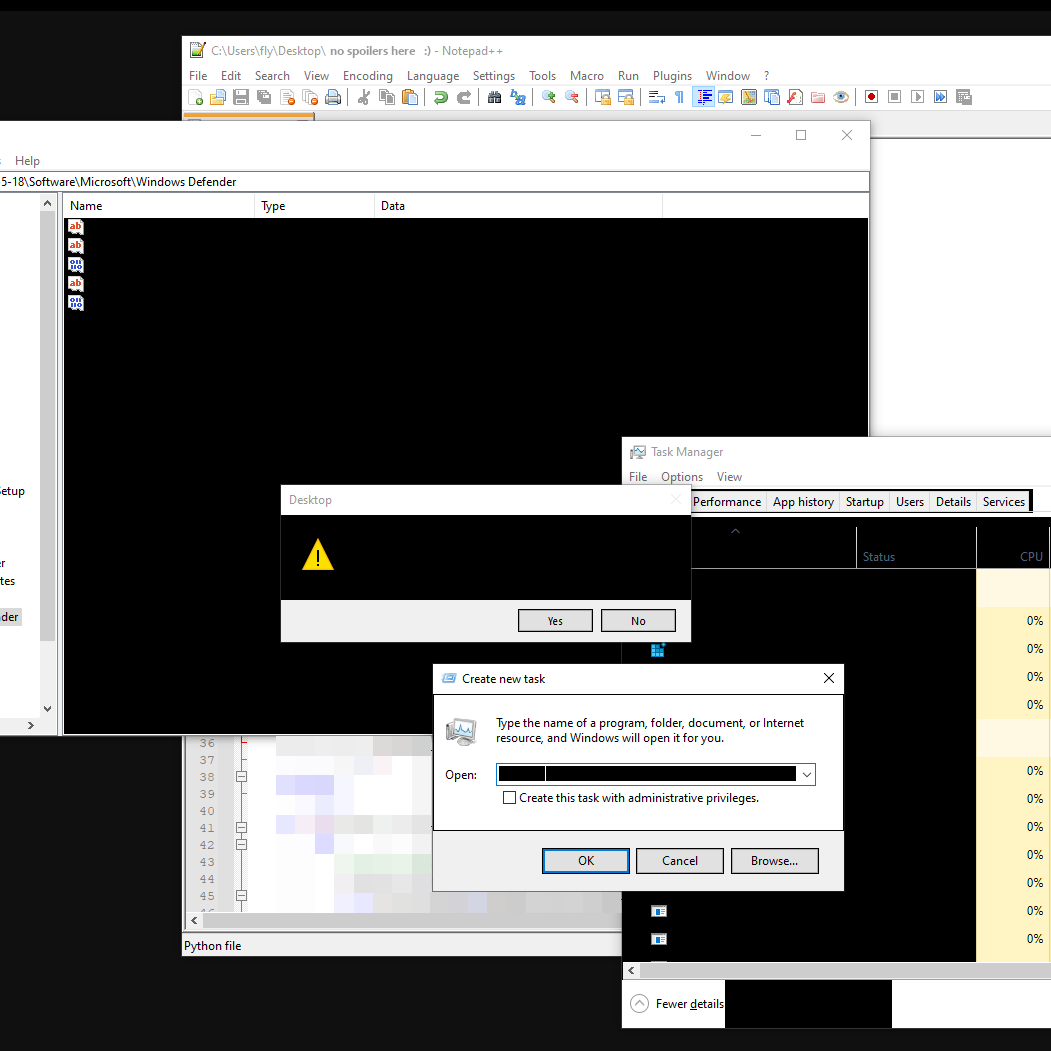Viewport: 1051px width, 1051px height.
Task: Click Browse... in Create new task dialog
Action: pyautogui.click(x=774, y=861)
